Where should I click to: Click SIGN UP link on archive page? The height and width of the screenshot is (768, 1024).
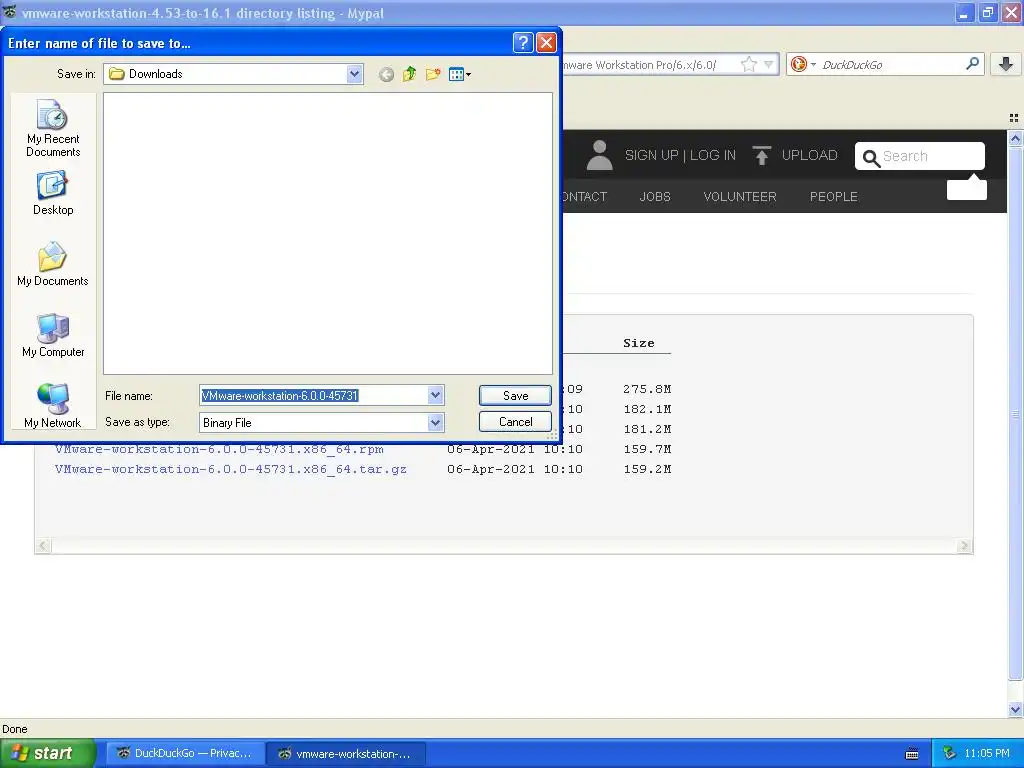(651, 155)
